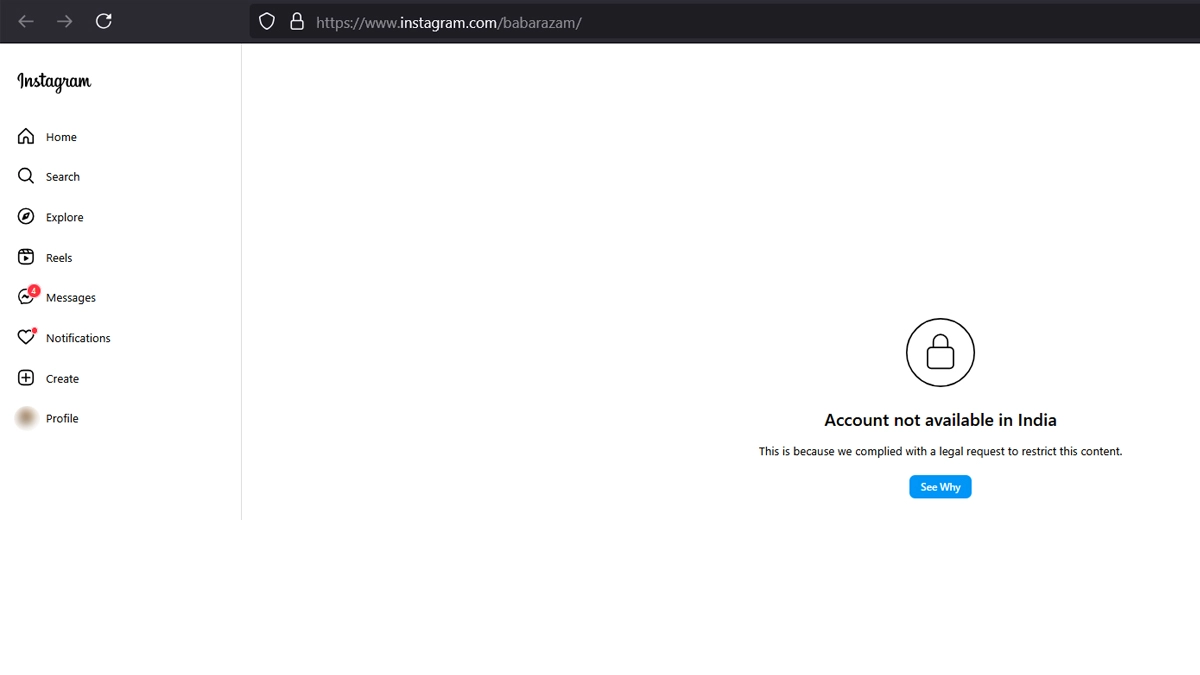Click the Search magnifier icon
This screenshot has width=1200, height=675.
(x=26, y=177)
